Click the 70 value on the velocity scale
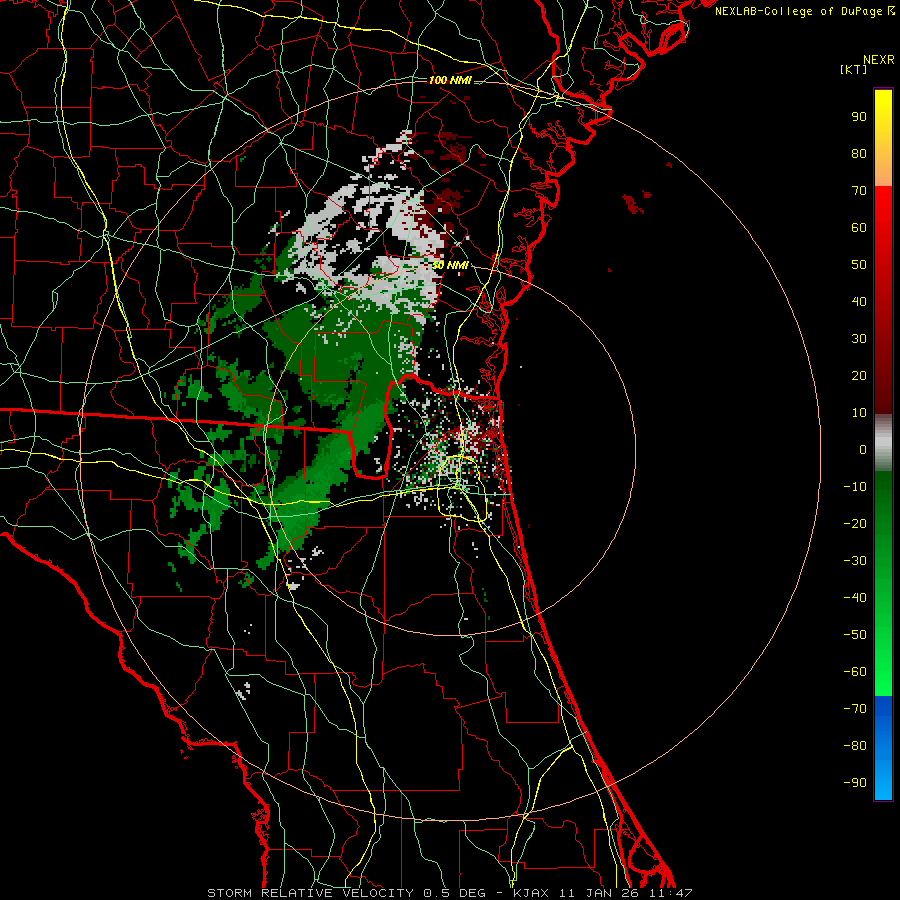This screenshot has width=900, height=900. (x=859, y=191)
